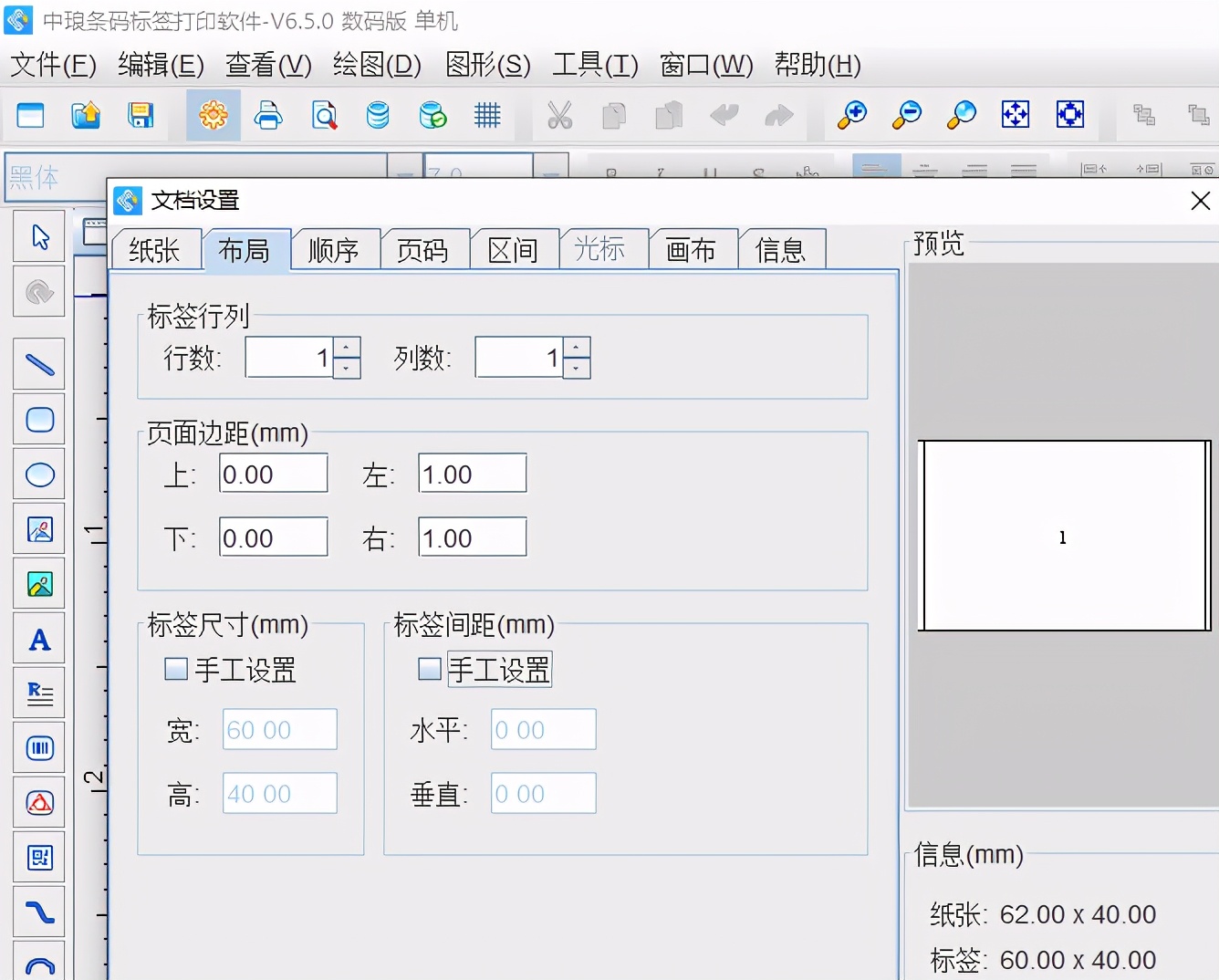Image resolution: width=1219 pixels, height=980 pixels.
Task: Open the 图形(S) menu
Action: pyautogui.click(x=487, y=65)
